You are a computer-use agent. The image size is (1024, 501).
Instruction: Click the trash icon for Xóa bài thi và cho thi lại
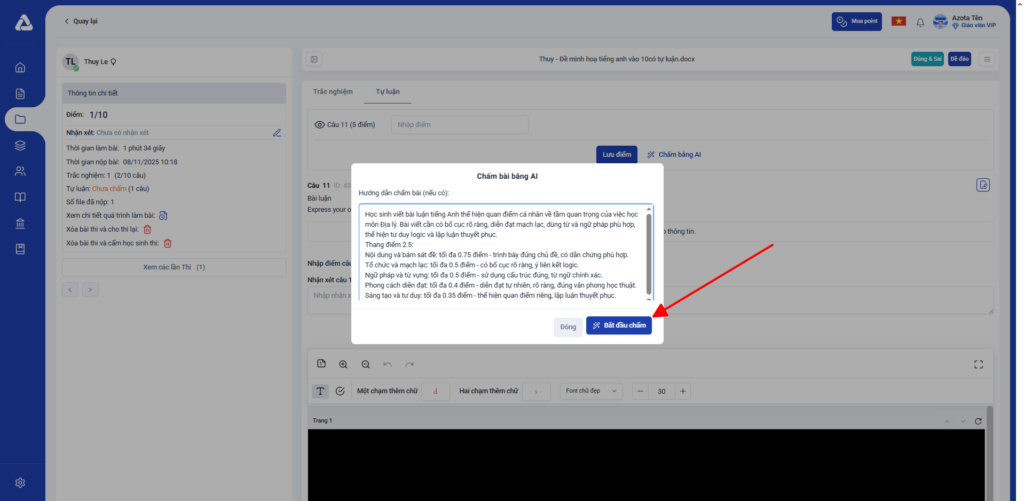[147, 229]
